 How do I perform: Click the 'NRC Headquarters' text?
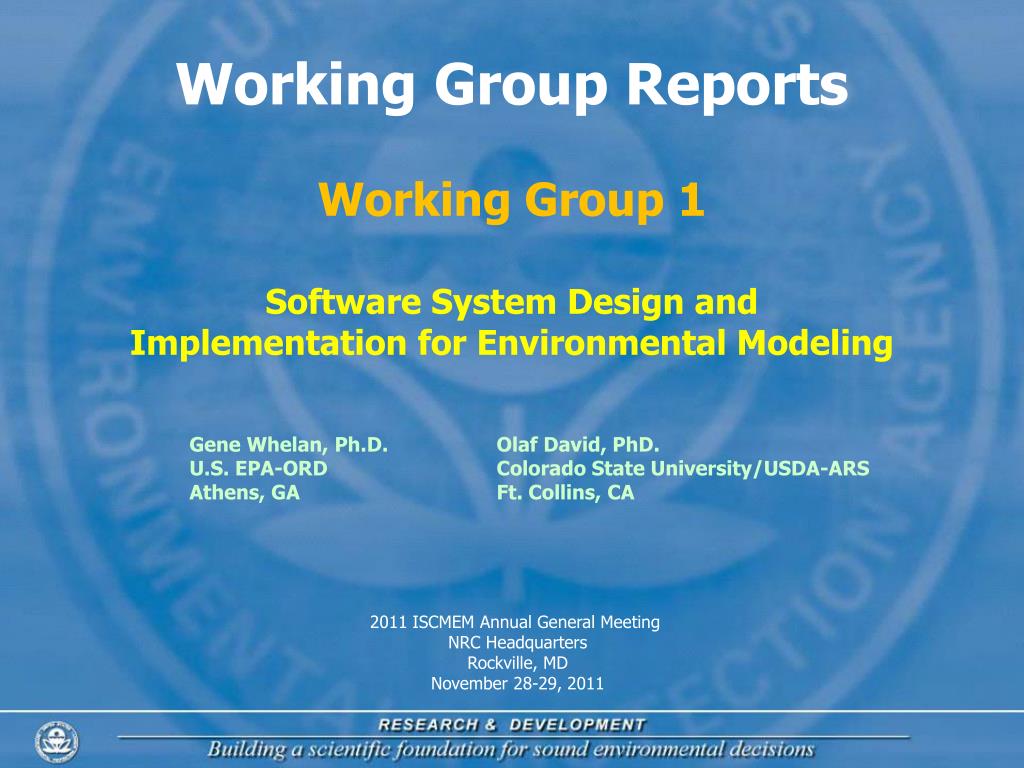tap(517, 643)
